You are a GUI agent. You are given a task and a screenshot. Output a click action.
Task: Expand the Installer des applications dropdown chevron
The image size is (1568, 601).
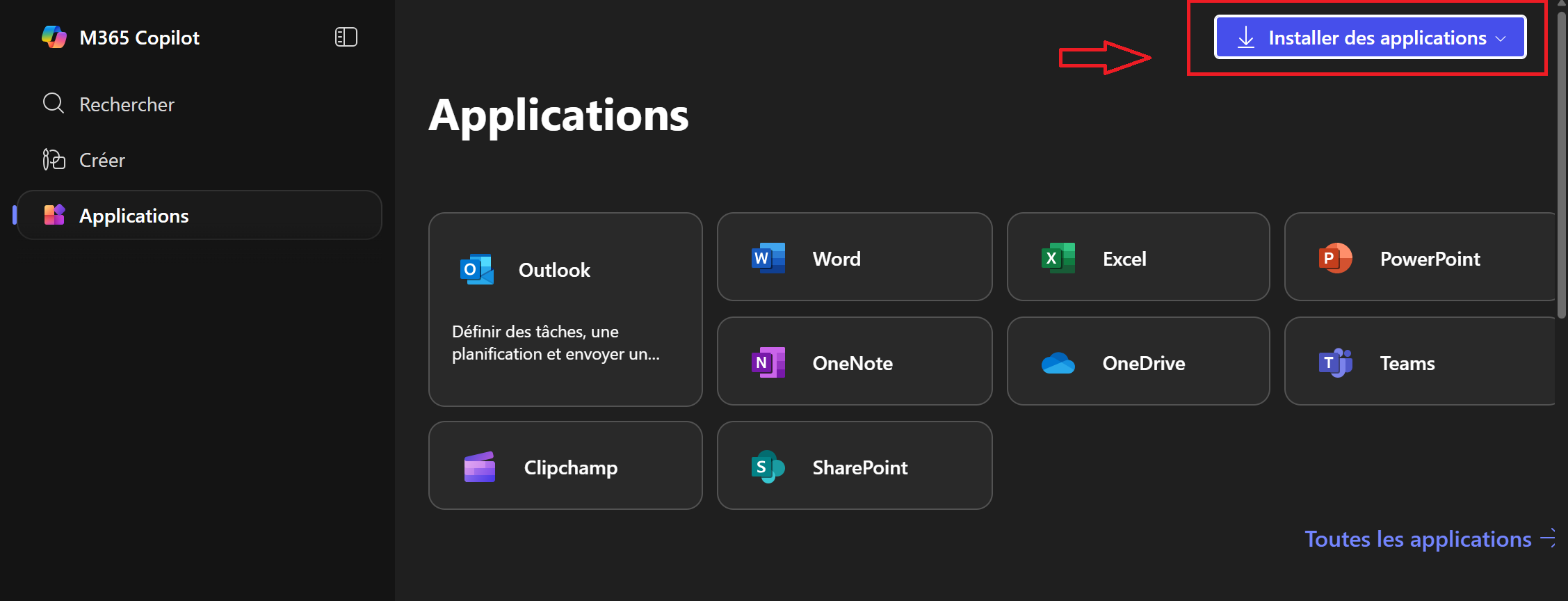pos(1501,38)
